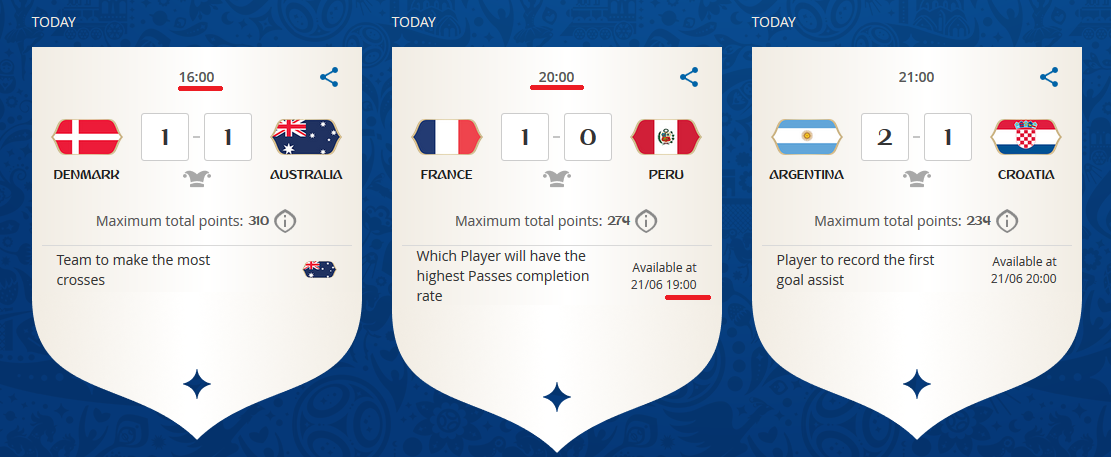Open info for 310 maximum points
Viewport: 1111px width, 457px height.
coord(285,221)
